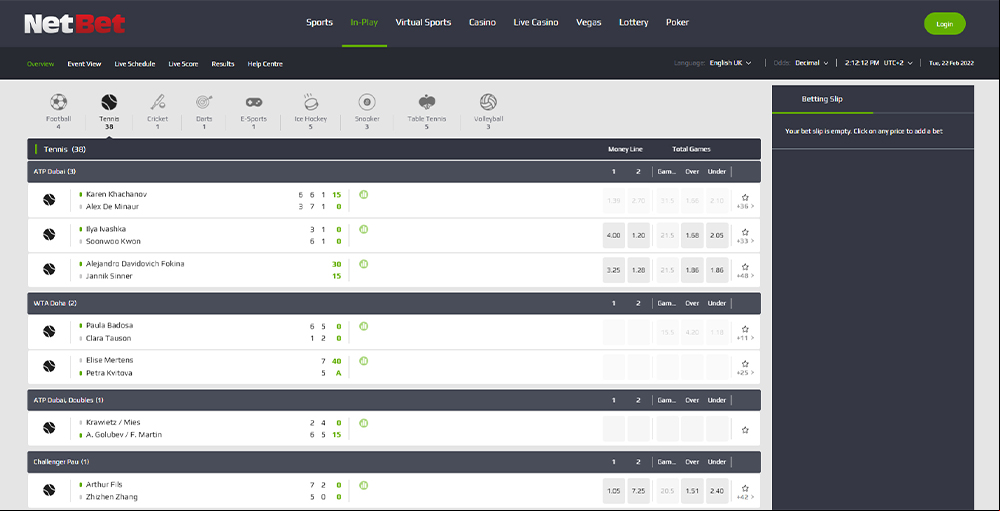Viewport: 1000px width, 511px height.
Task: Open the Virtual Sports section
Action: pos(423,22)
